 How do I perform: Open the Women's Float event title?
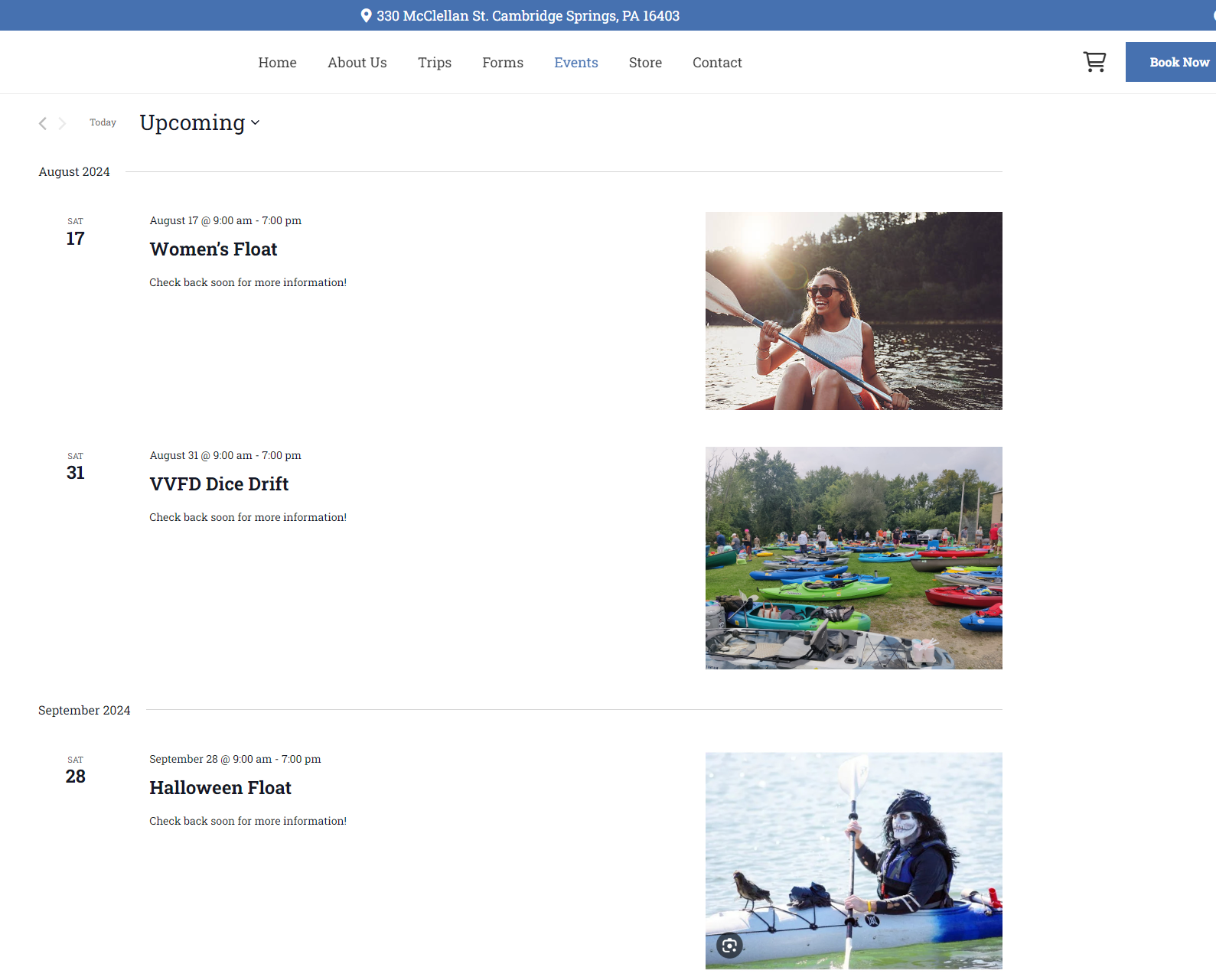point(214,249)
